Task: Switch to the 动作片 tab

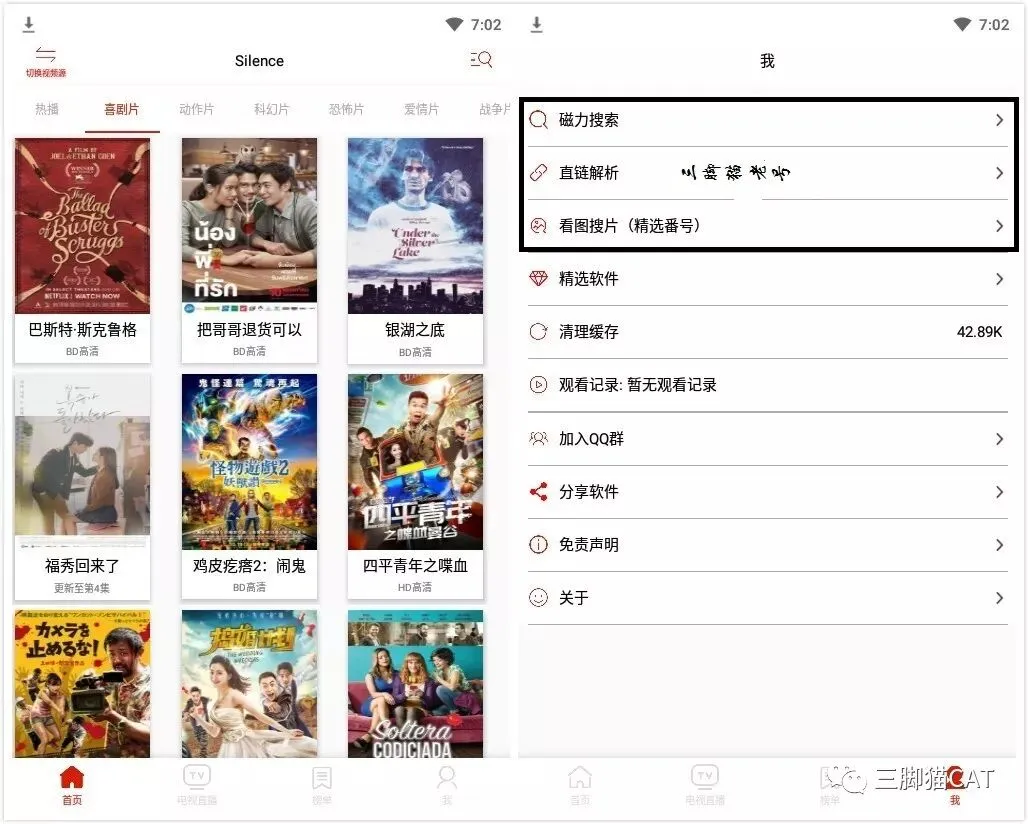Action: [197, 109]
